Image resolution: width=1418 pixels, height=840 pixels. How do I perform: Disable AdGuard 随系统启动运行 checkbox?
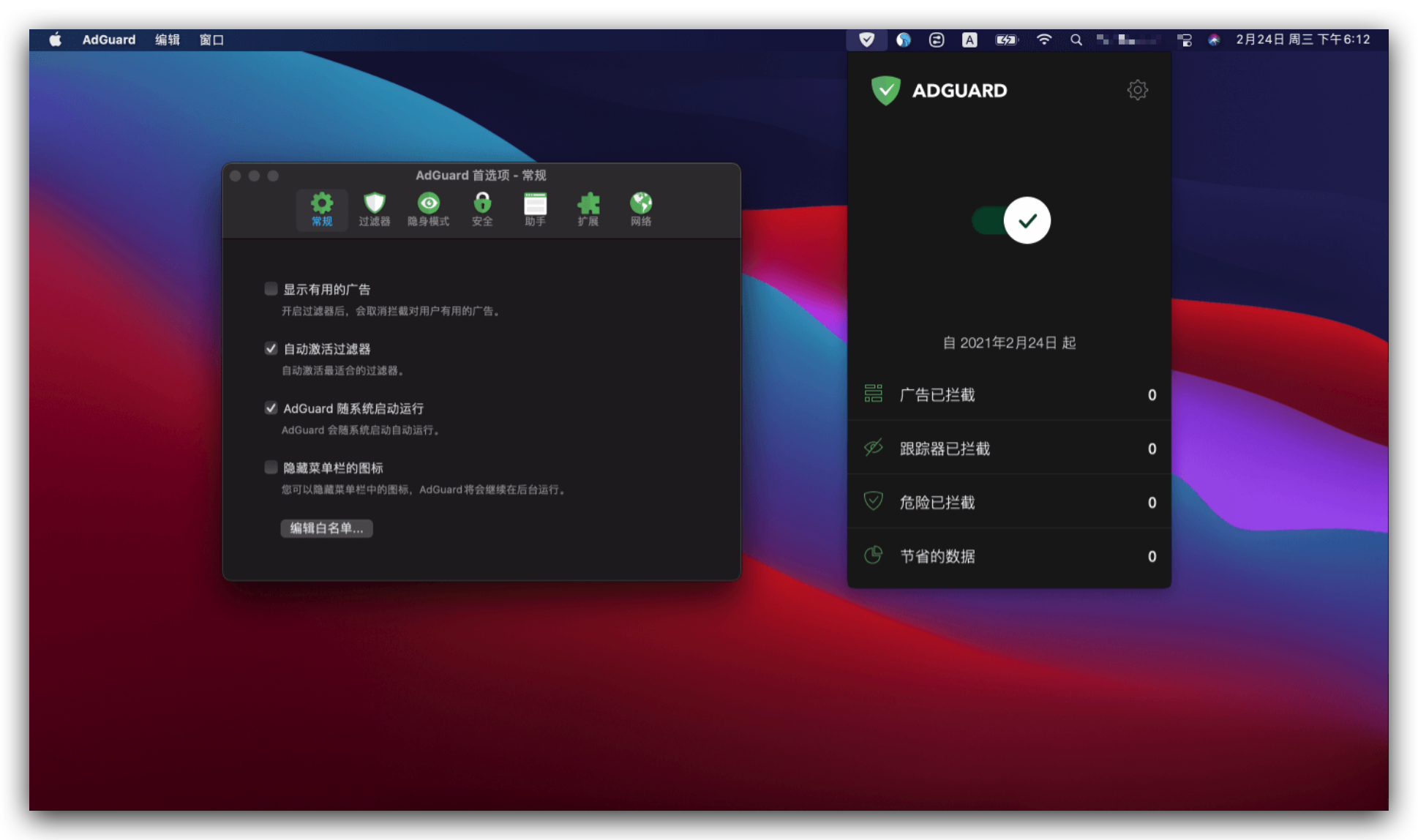coord(271,408)
